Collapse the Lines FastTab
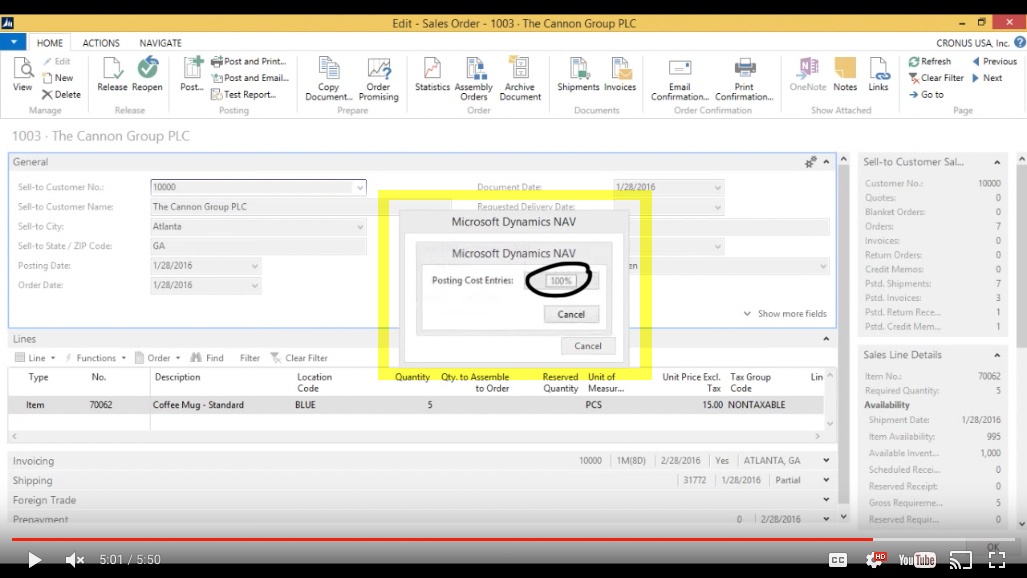This screenshot has height=578, width=1027. [826, 339]
